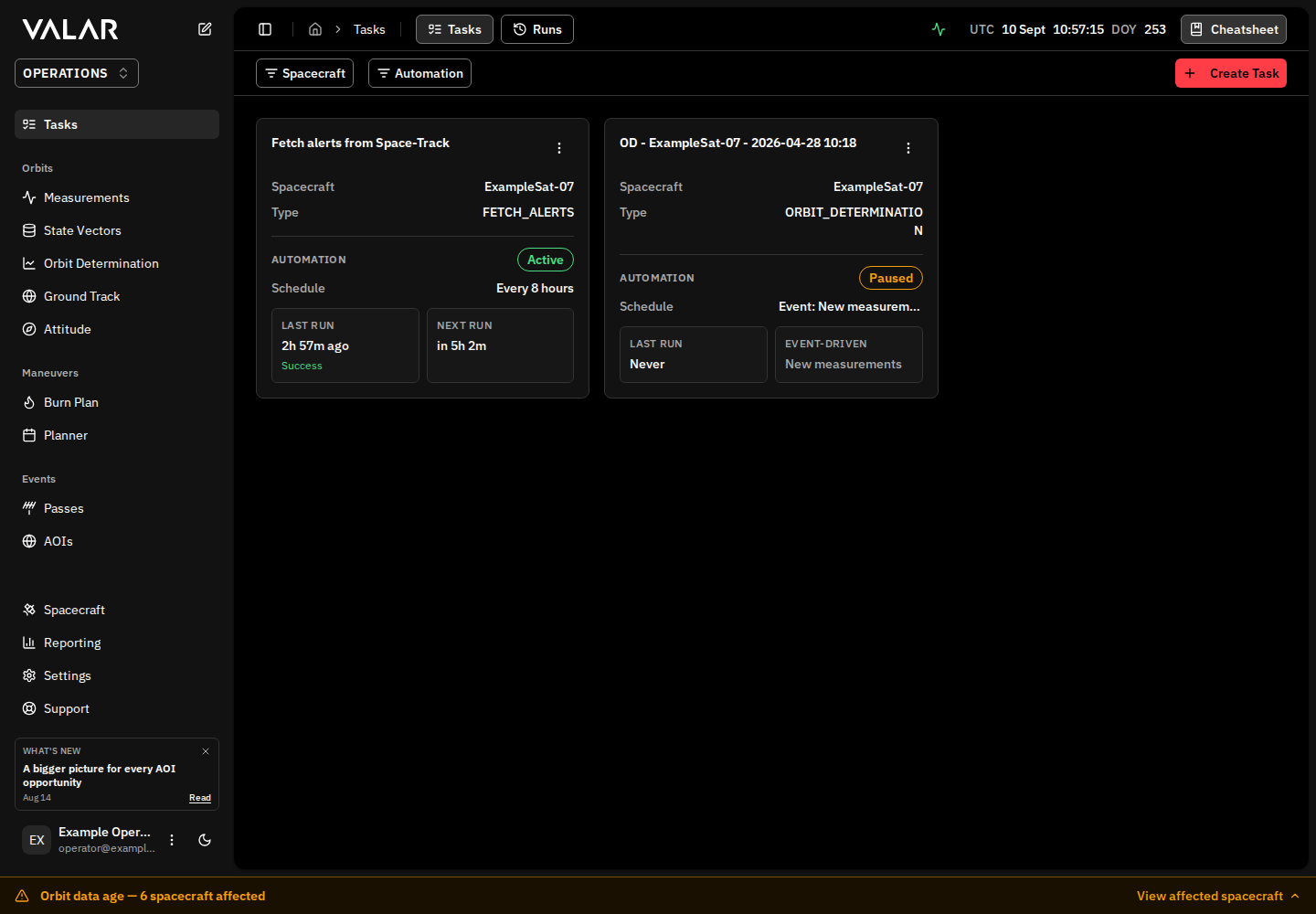
Task: Click the Paused automation status badge
Action: 891,278
